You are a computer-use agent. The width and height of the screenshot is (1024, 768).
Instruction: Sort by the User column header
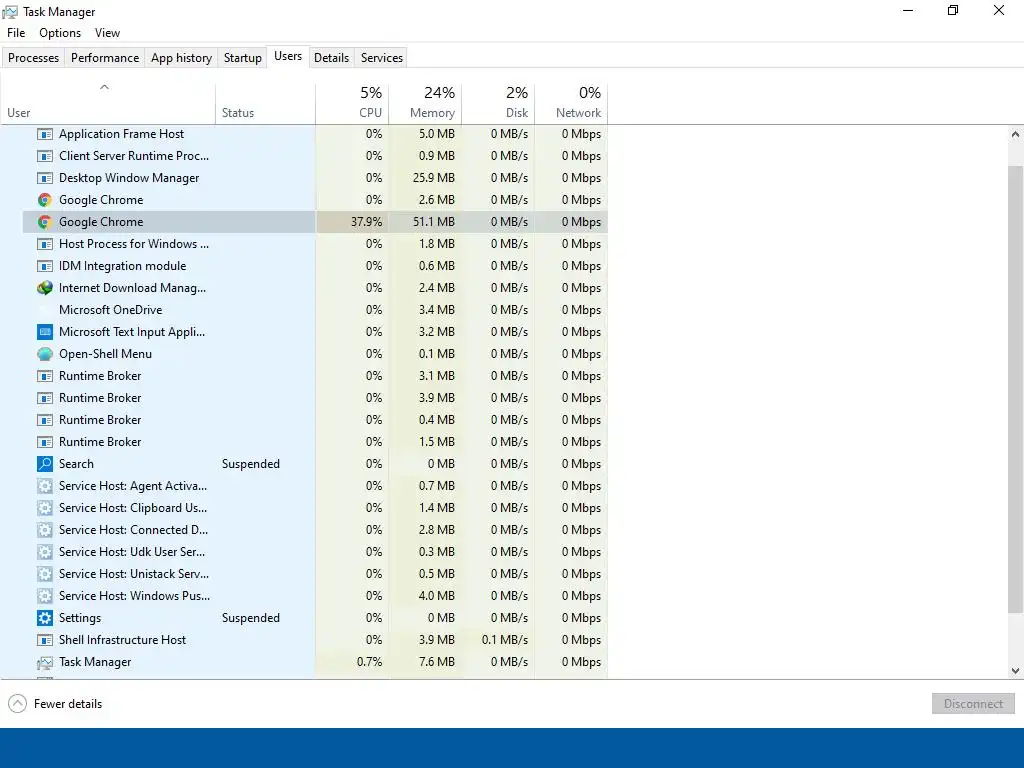click(x=108, y=103)
